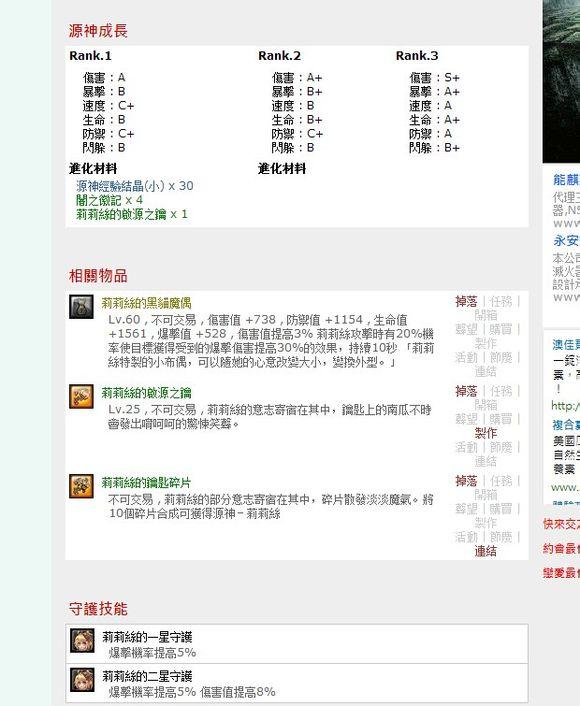Click the 莉莉絲的啟源之鑰 key icon
The height and width of the screenshot is (706, 580).
coord(82,396)
